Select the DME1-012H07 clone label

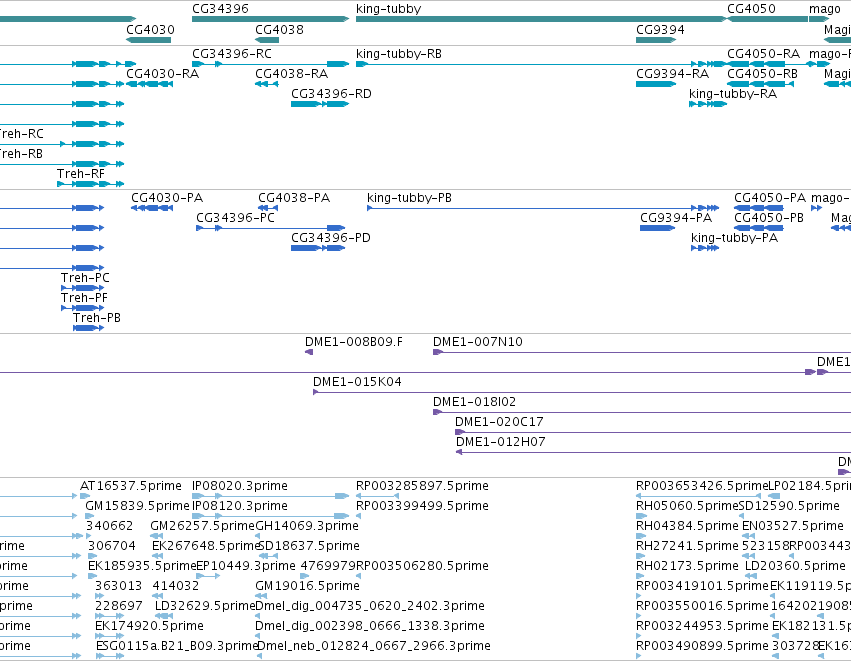point(501,442)
